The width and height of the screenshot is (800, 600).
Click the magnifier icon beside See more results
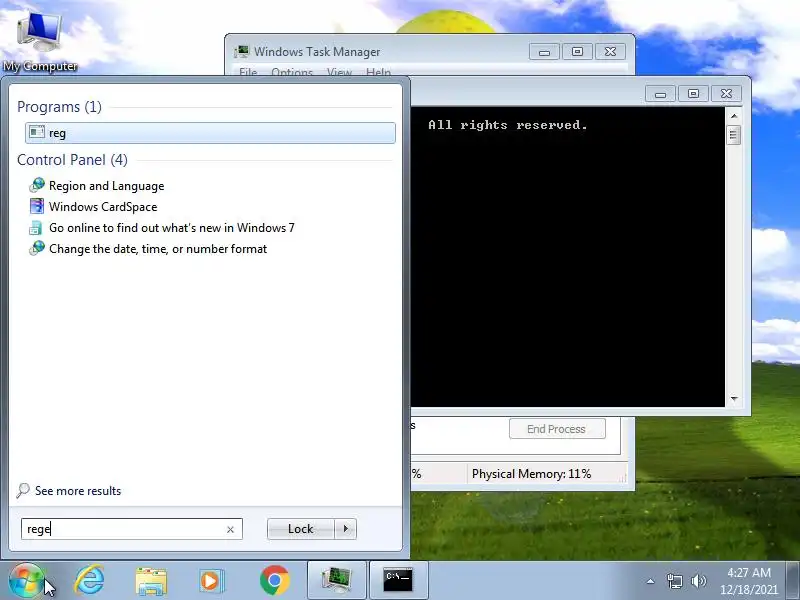click(23, 490)
